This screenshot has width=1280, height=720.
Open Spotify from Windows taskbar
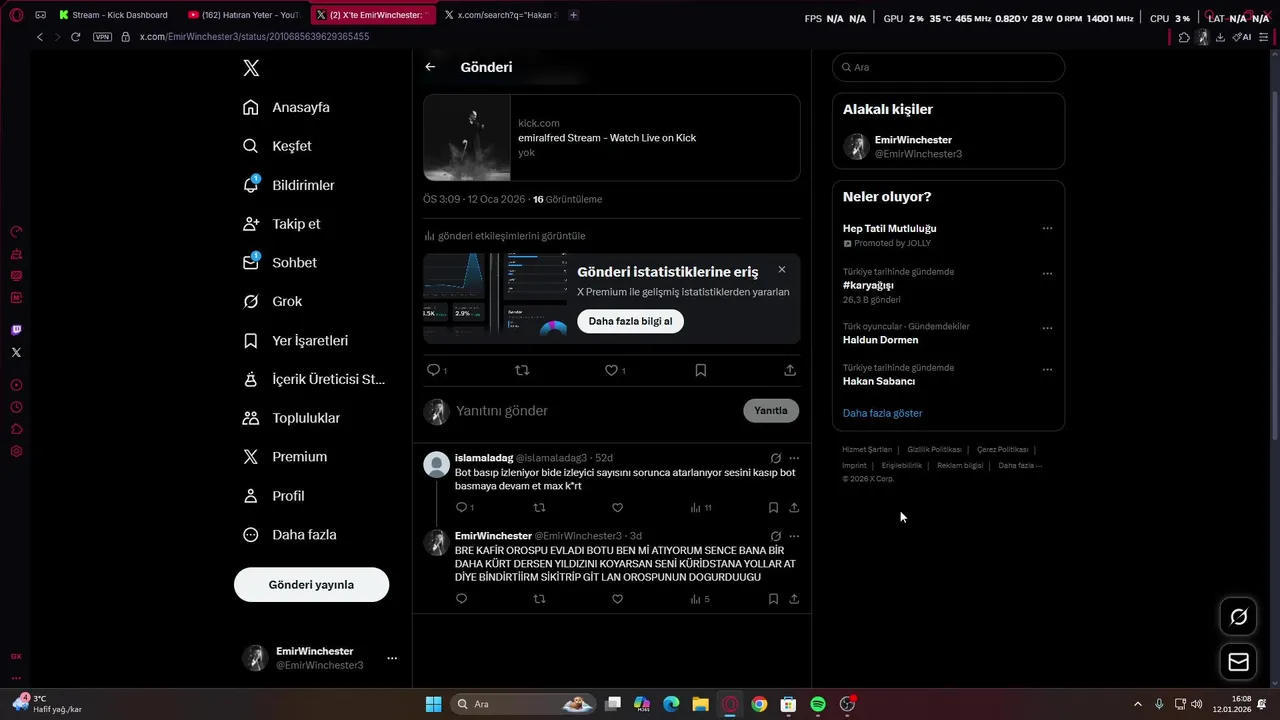pos(818,704)
